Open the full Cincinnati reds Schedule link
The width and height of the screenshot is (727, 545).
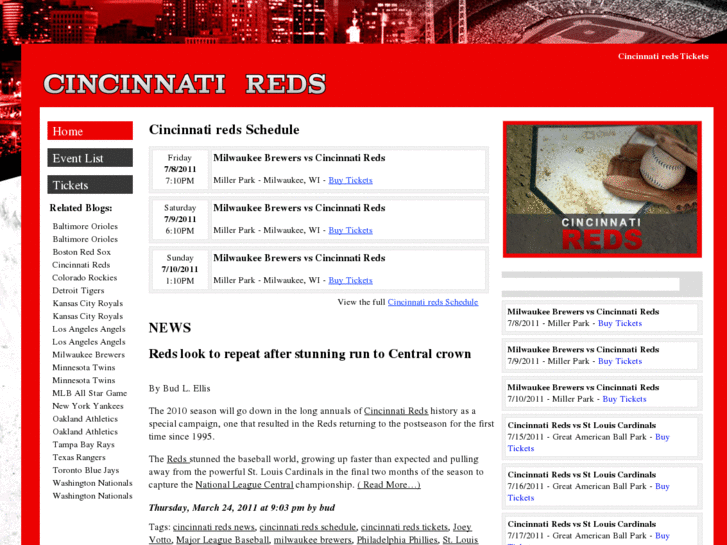click(x=433, y=302)
